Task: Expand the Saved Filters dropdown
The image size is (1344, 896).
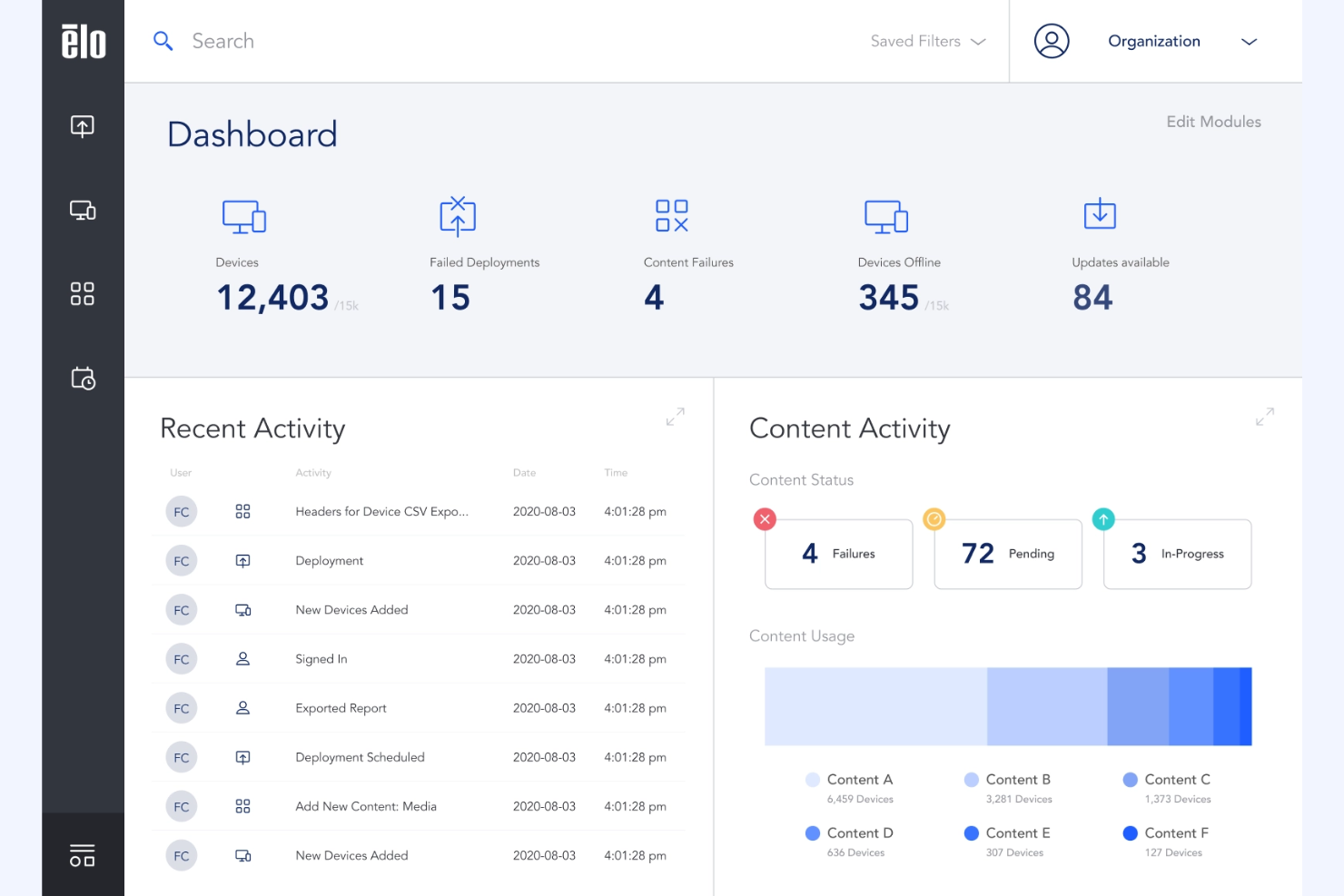Action: pos(927,42)
